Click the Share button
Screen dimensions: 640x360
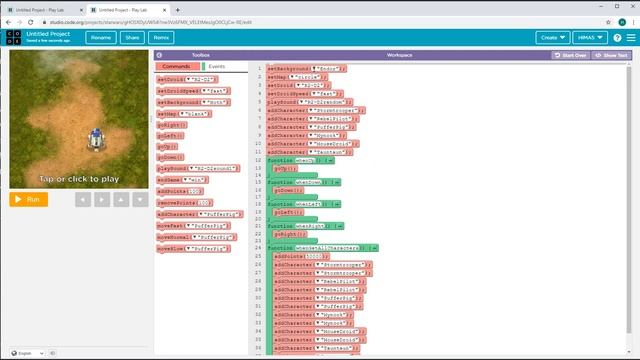(x=132, y=38)
